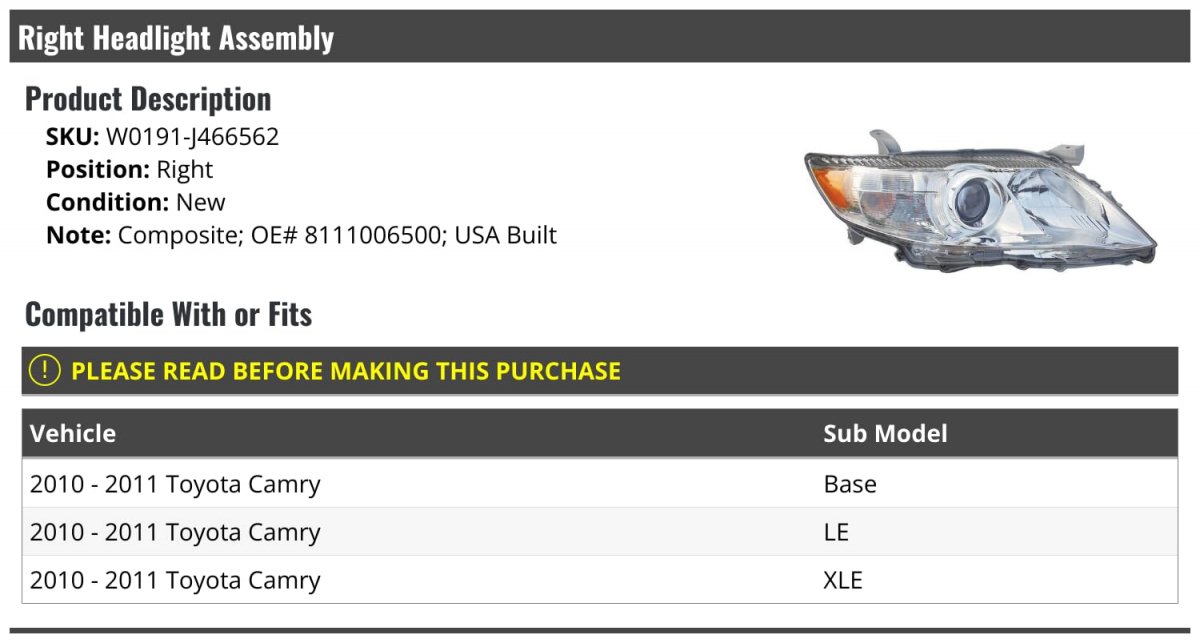Click the Toyota Camry XLE row
Screen dimensions: 1200x643
click(x=600, y=580)
